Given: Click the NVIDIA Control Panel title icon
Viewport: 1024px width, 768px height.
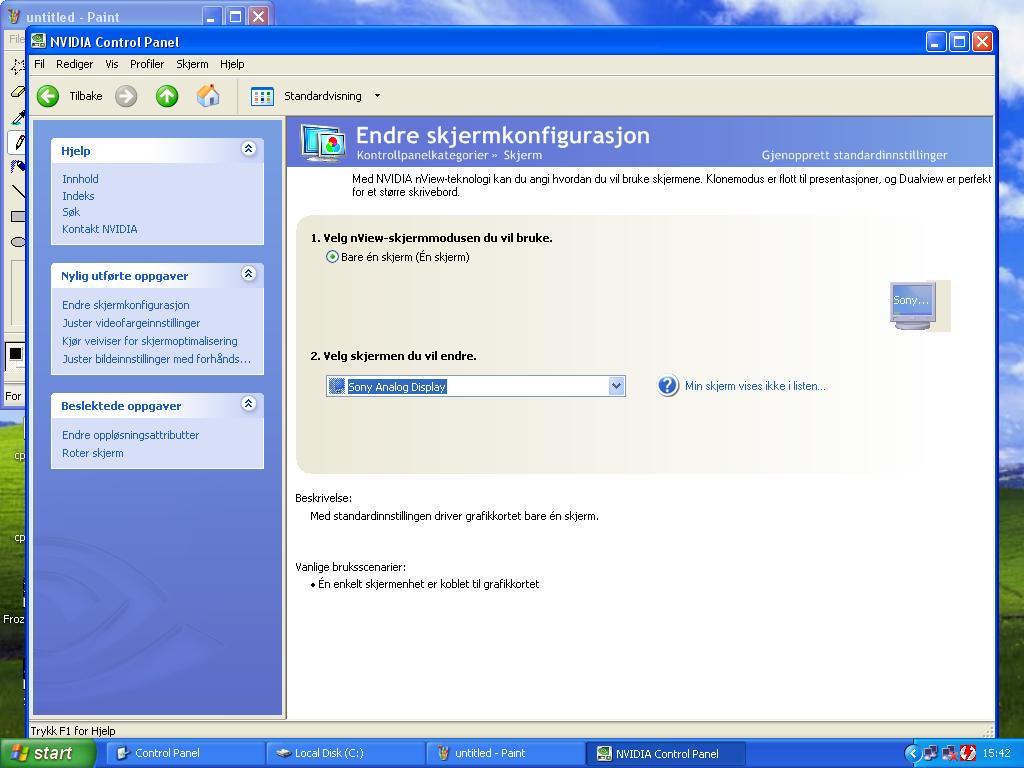Looking at the screenshot, I should 39,41.
